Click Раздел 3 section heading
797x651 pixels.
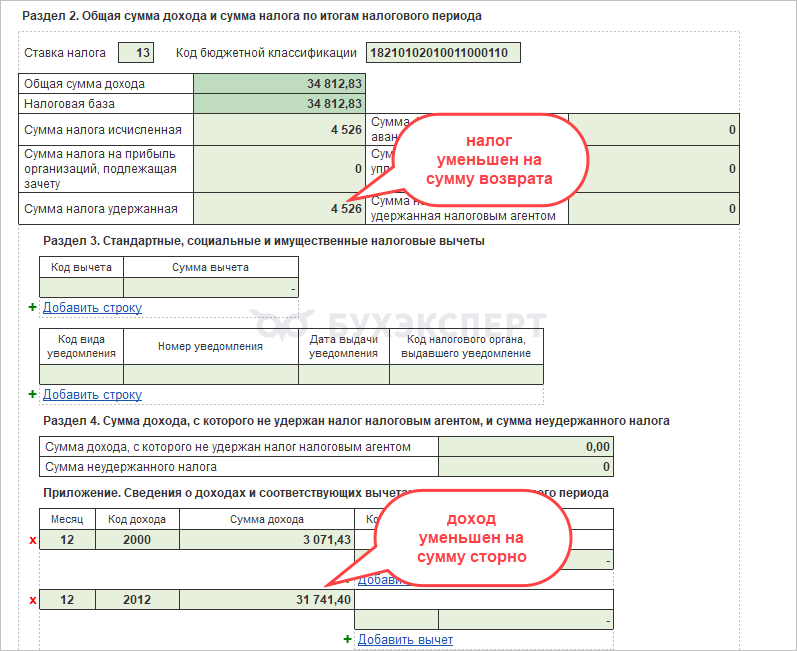click(264, 241)
